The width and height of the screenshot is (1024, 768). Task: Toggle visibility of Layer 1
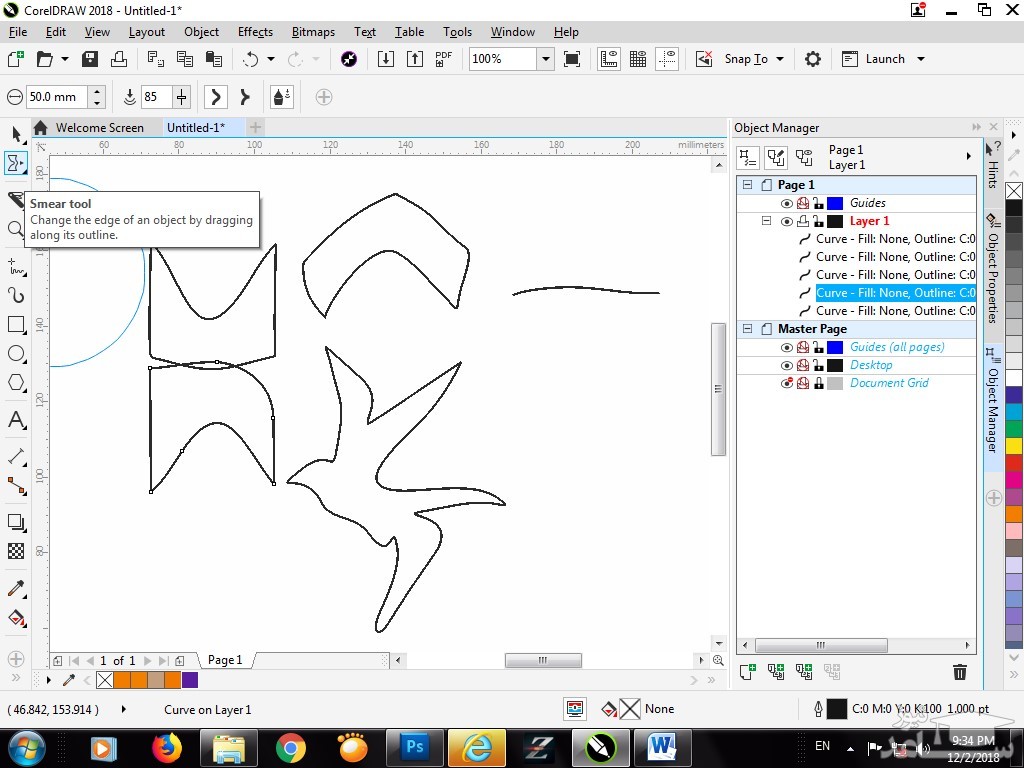[787, 221]
